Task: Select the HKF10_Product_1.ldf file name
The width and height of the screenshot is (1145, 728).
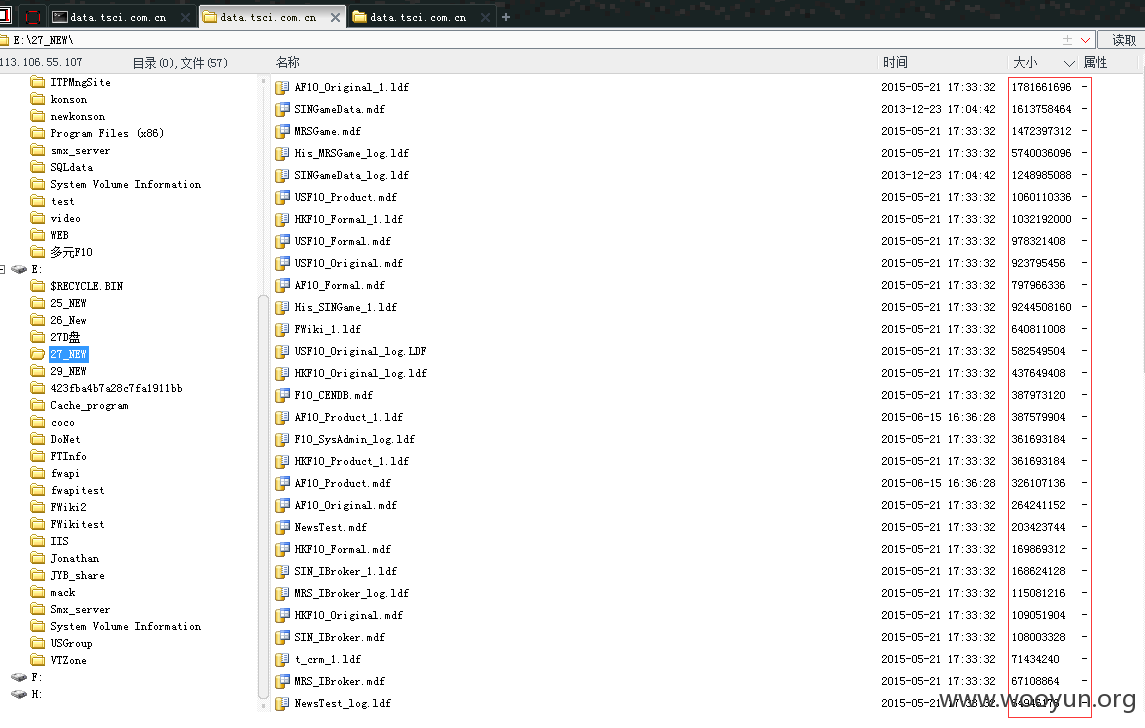Action: [352, 461]
